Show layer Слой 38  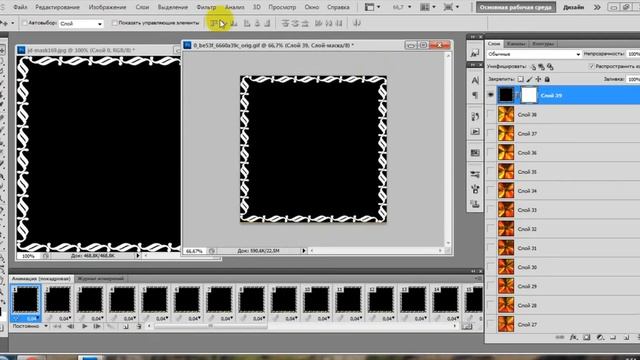coord(491,115)
